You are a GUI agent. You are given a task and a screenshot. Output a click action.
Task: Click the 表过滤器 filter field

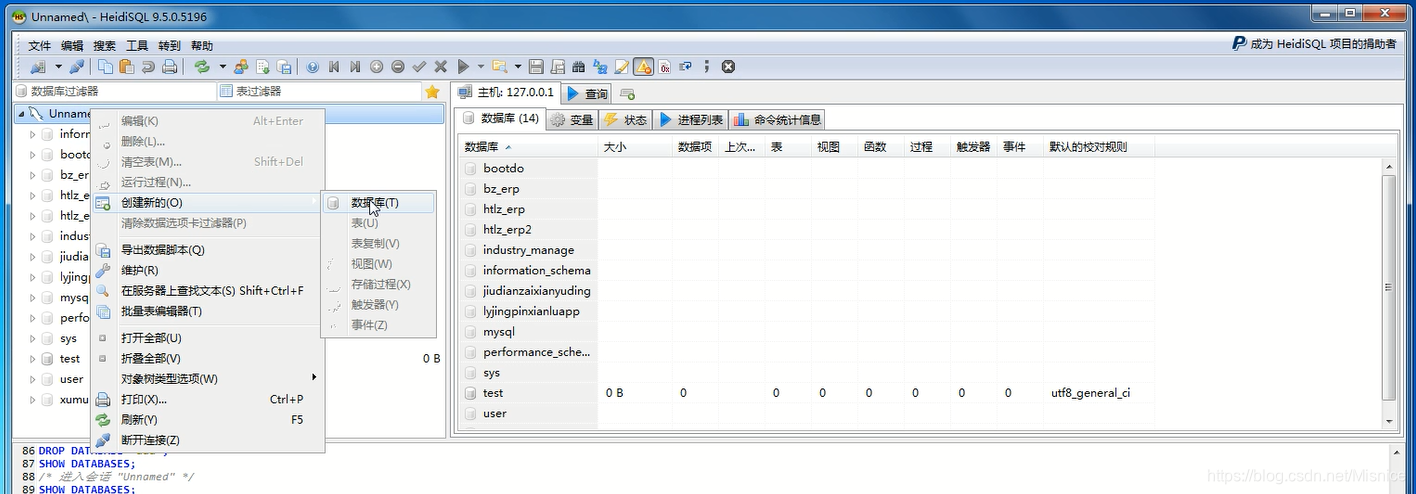(x=319, y=91)
